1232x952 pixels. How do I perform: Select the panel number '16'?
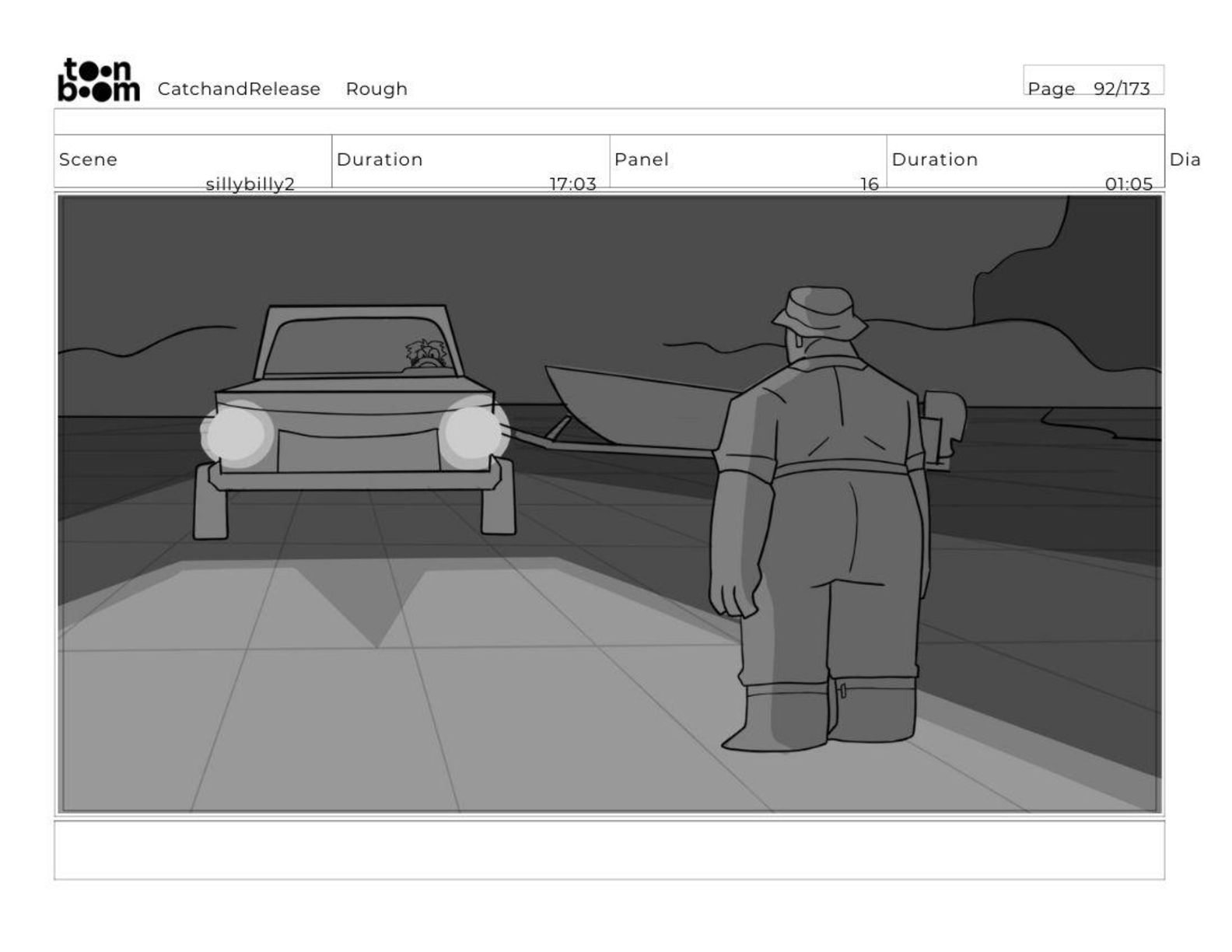(869, 184)
